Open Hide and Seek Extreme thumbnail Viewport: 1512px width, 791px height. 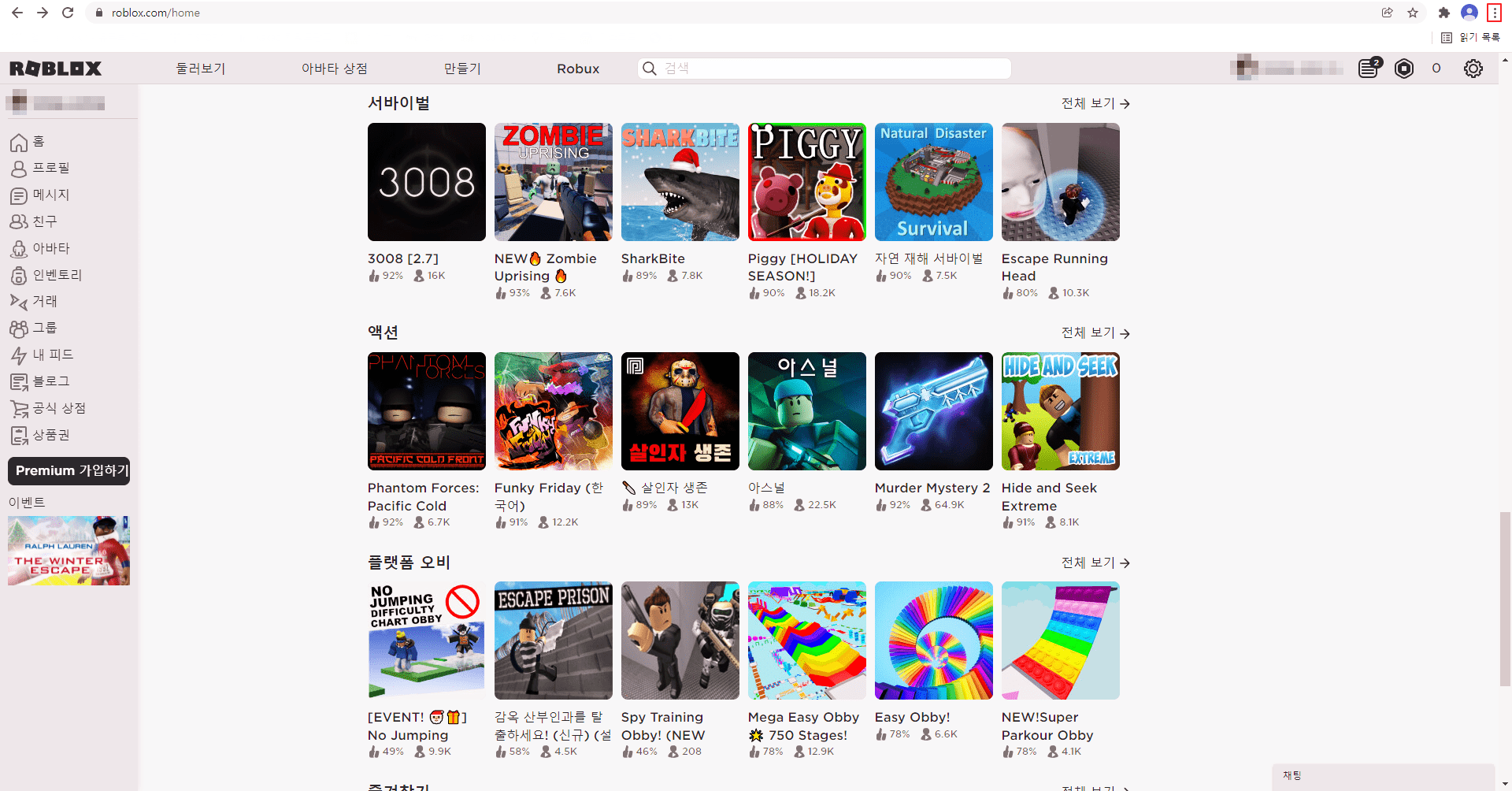[1061, 411]
